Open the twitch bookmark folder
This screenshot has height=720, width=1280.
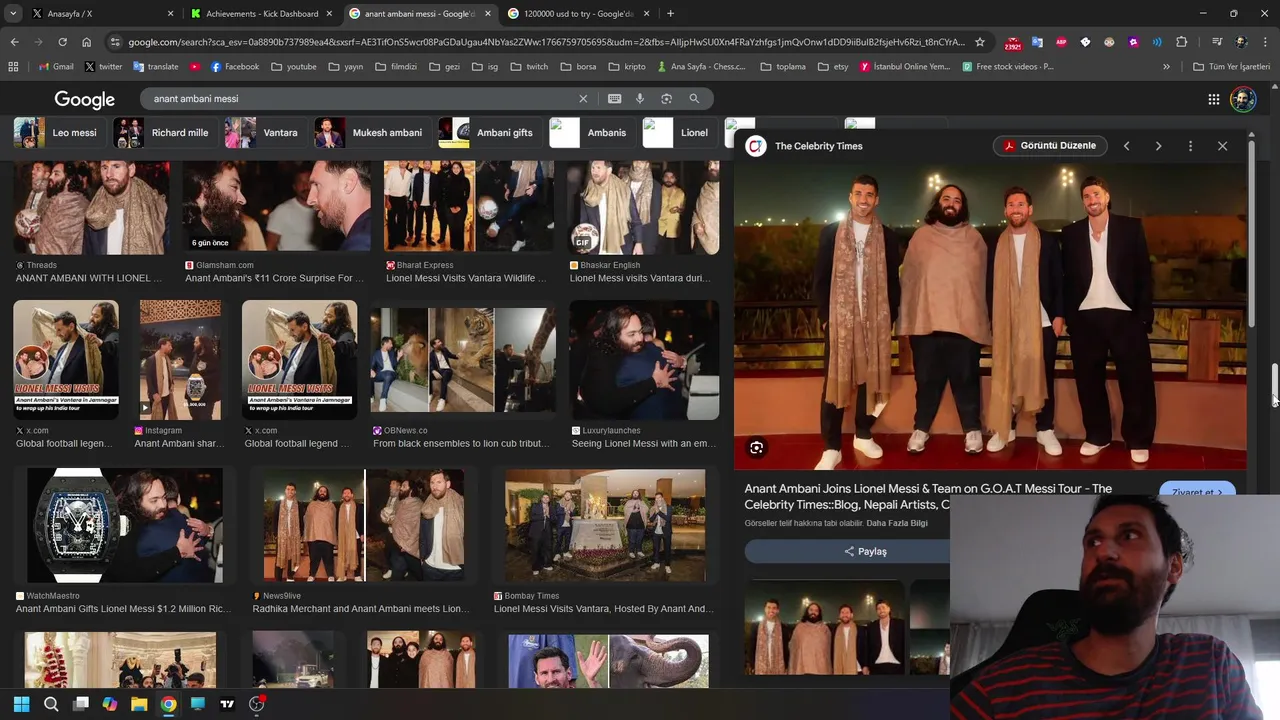pos(529,67)
